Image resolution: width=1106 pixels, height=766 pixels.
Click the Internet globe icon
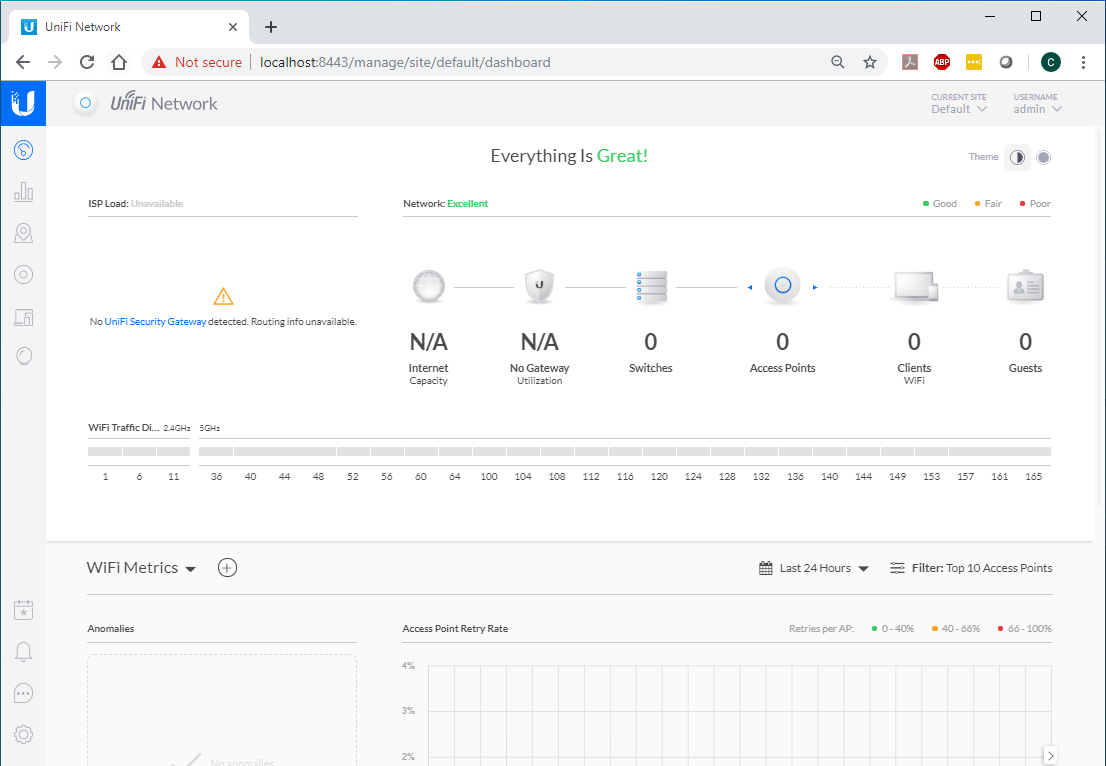coord(429,286)
